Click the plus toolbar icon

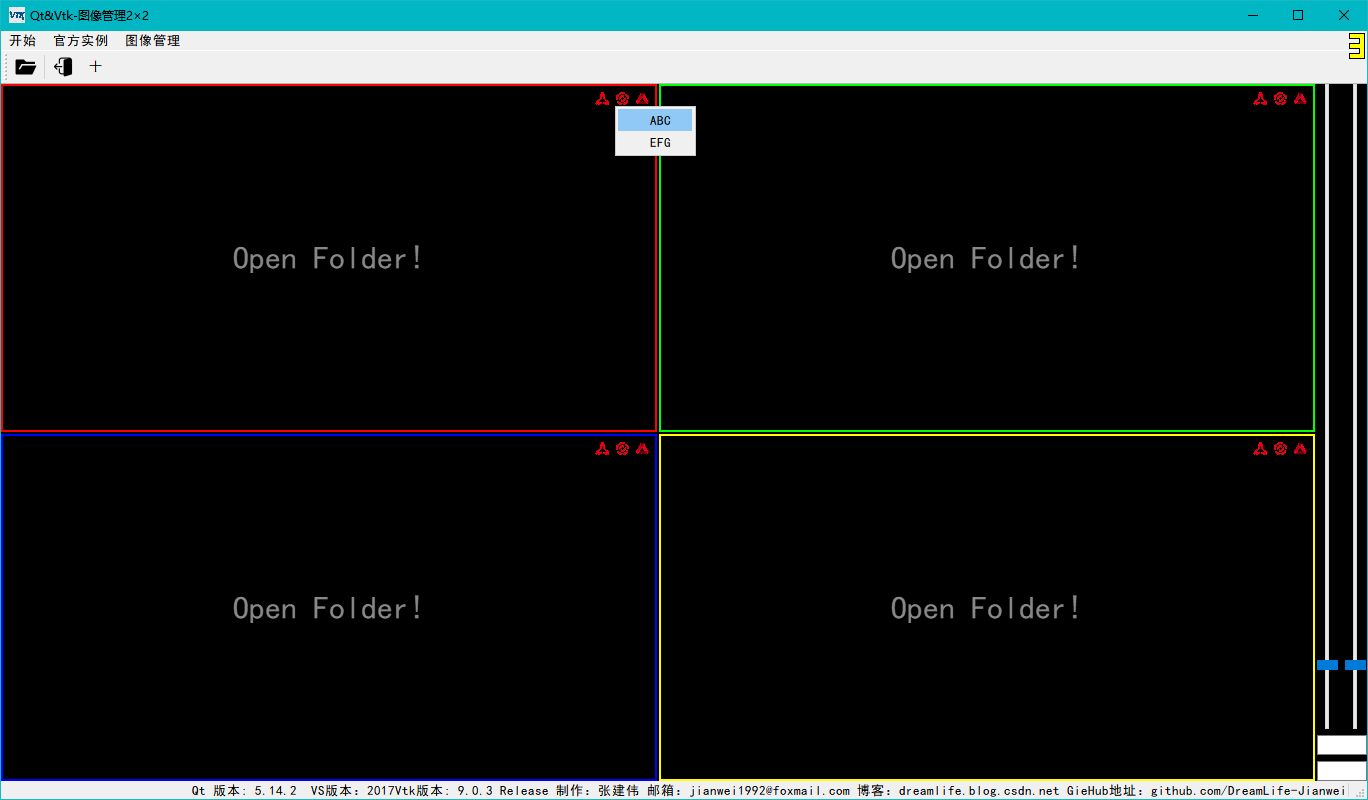(x=96, y=67)
